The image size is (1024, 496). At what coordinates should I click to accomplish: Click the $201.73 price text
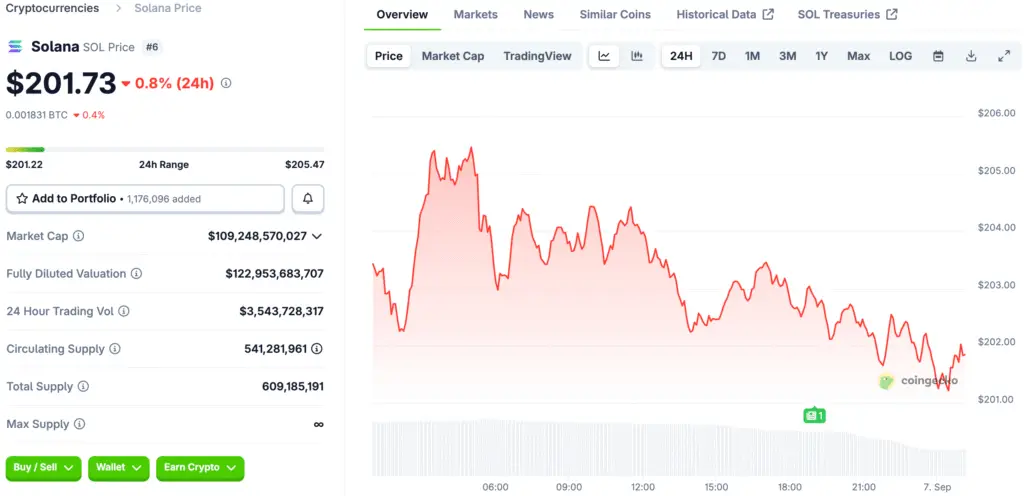(x=61, y=83)
